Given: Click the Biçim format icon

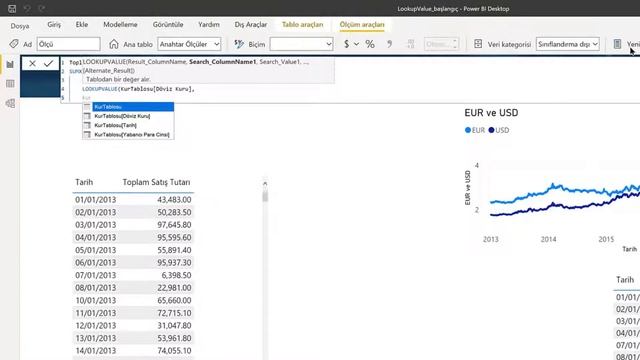Looking at the screenshot, I should [239, 44].
